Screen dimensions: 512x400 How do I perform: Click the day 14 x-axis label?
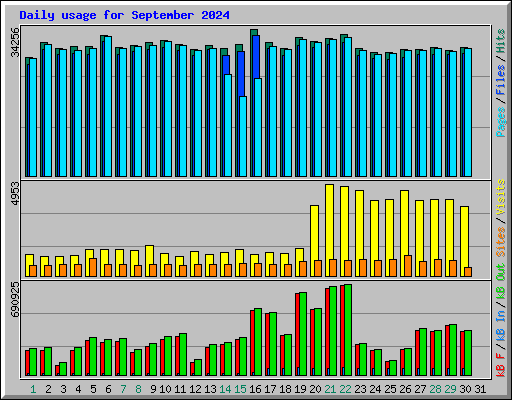[x=225, y=389]
